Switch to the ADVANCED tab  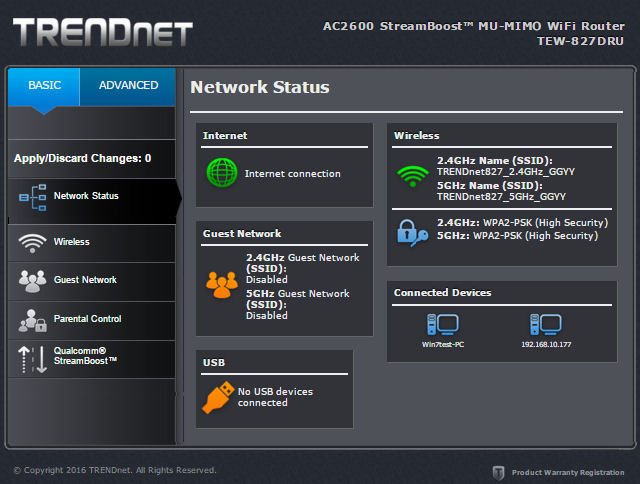(x=128, y=87)
